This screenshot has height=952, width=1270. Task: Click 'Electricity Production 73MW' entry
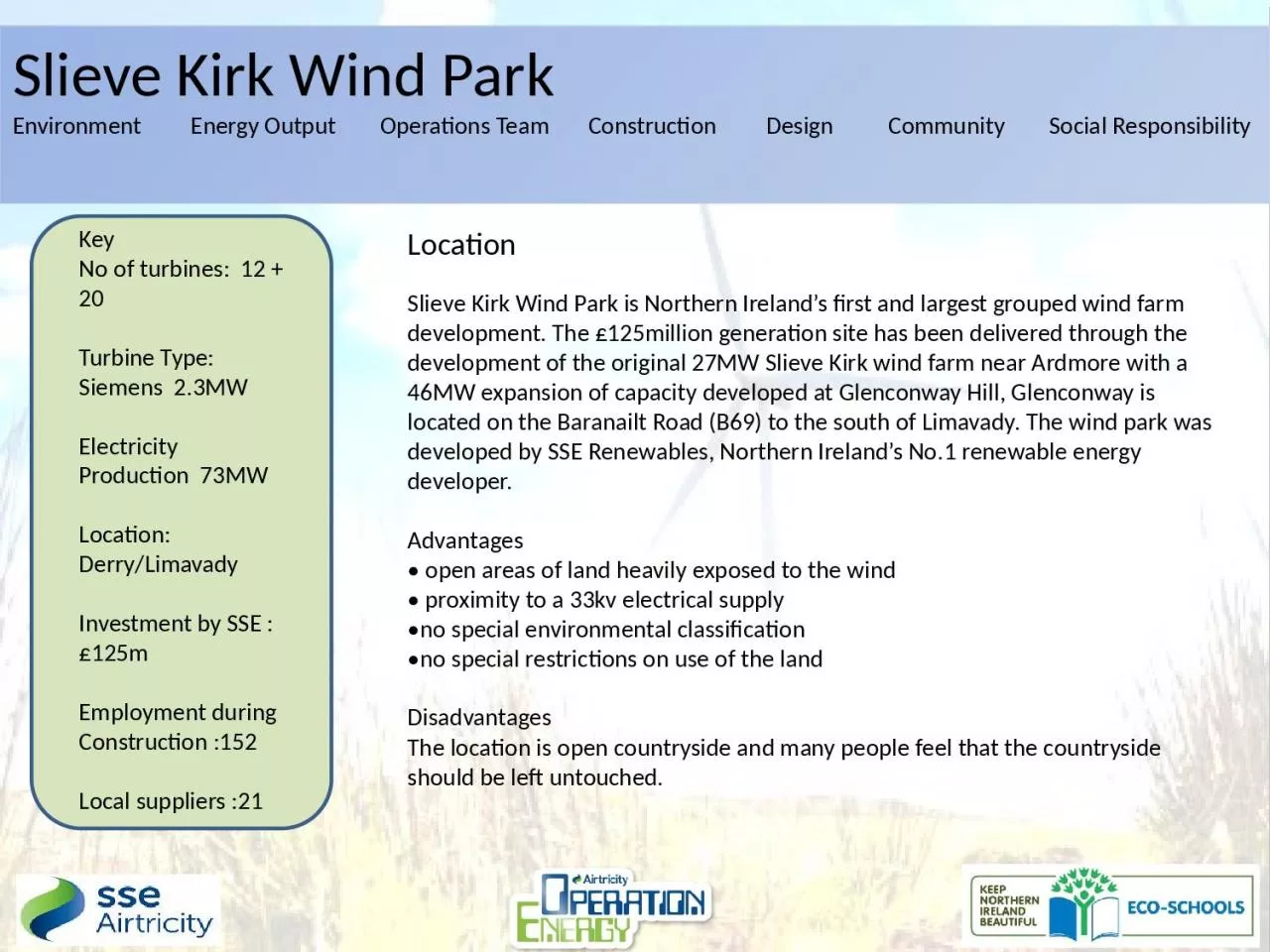point(173,461)
